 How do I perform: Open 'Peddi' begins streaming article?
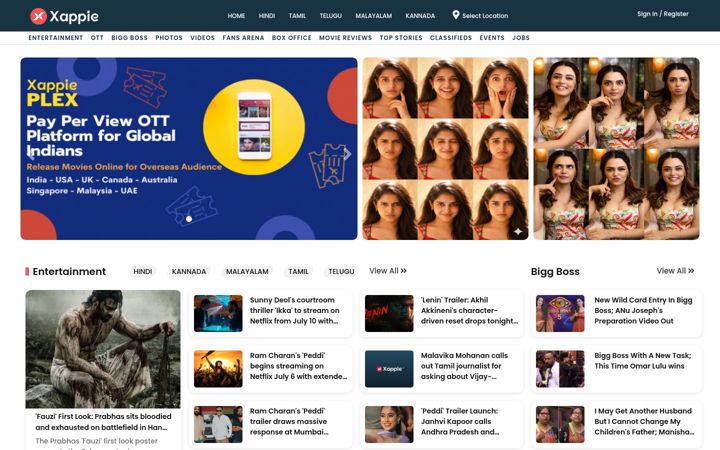tap(298, 366)
